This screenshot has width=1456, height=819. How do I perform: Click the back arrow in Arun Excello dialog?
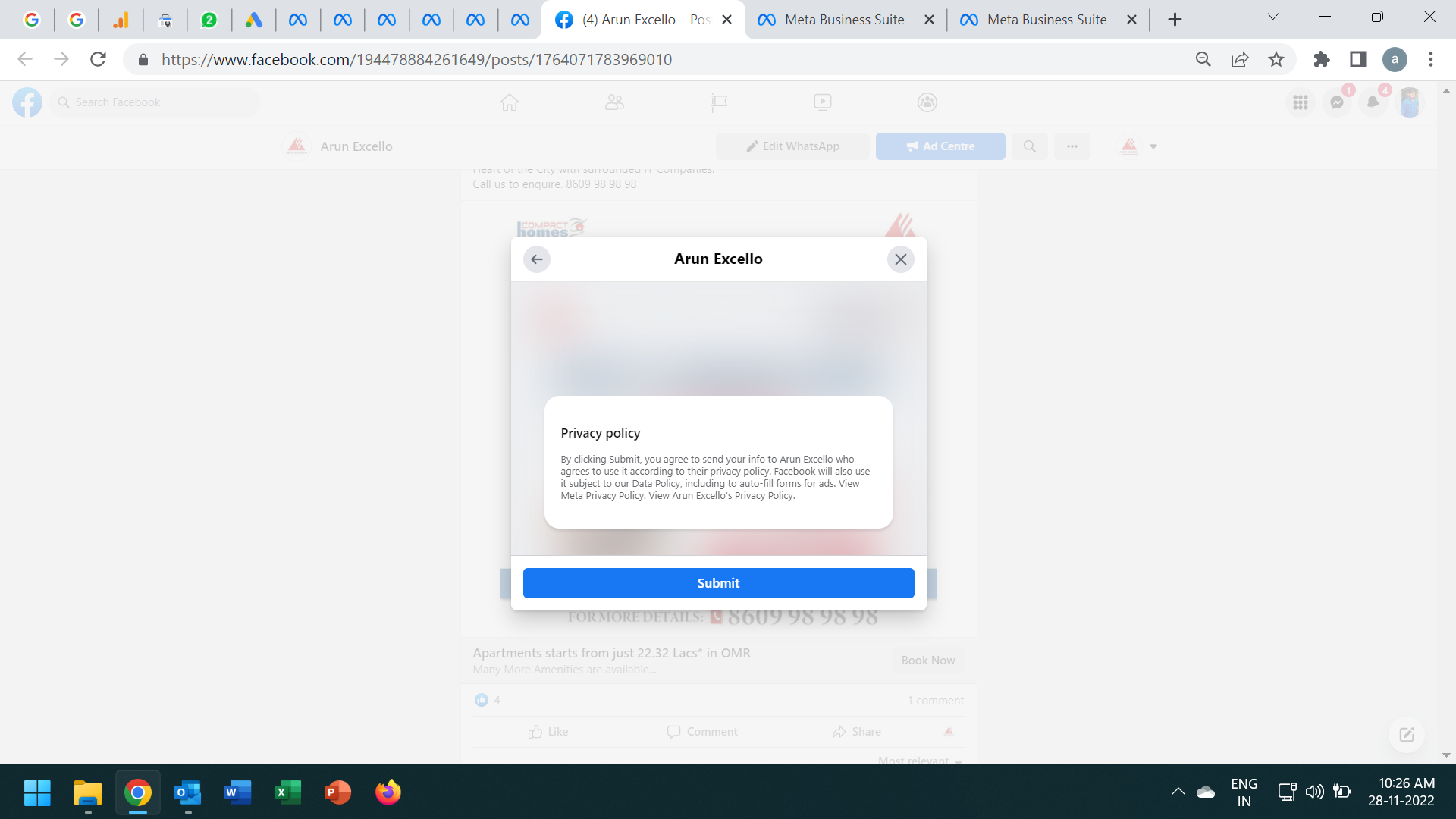click(x=536, y=259)
